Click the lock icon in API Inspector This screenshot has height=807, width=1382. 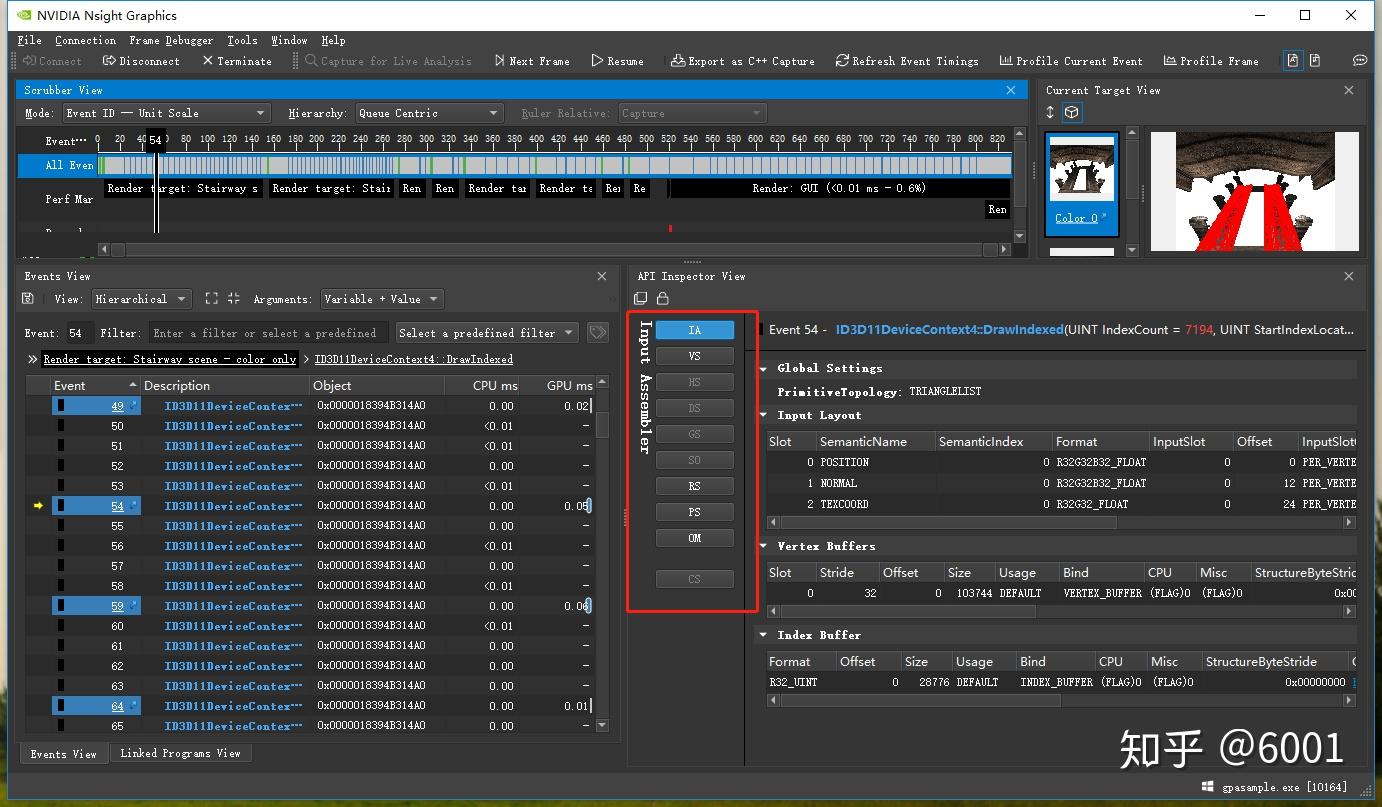click(662, 298)
